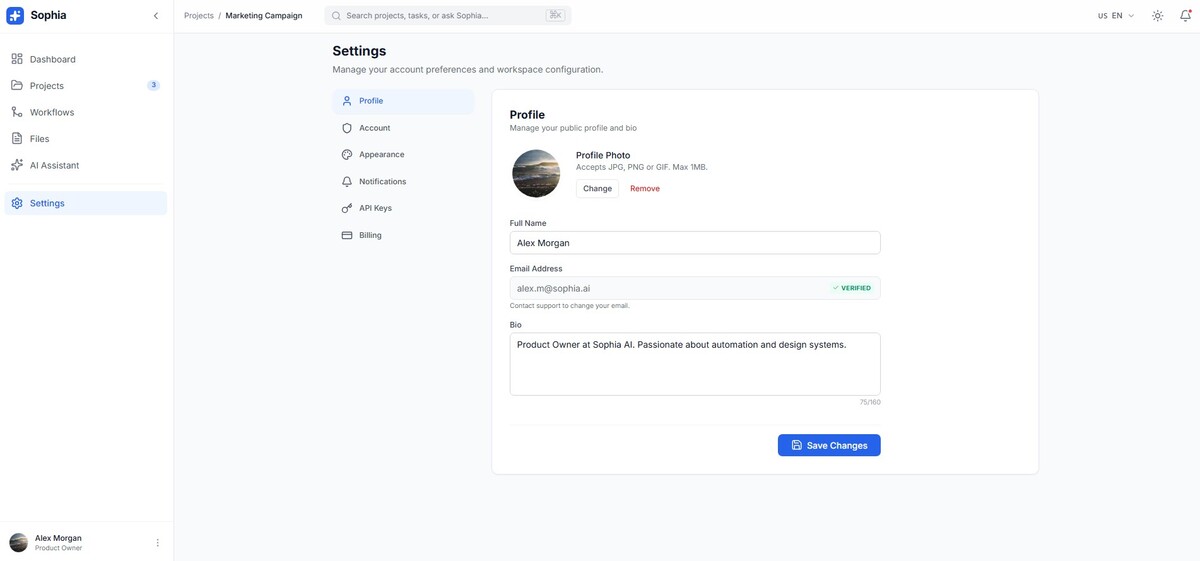
Task: Open Dashboard from the sidebar
Action: [x=52, y=59]
